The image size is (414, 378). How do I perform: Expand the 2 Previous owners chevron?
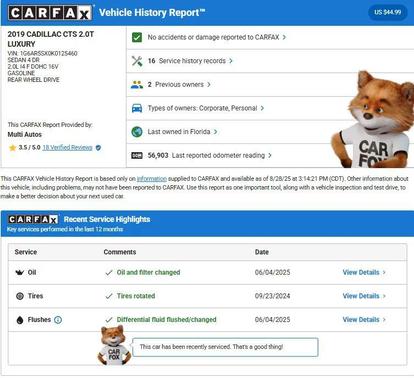pyautogui.click(x=209, y=85)
